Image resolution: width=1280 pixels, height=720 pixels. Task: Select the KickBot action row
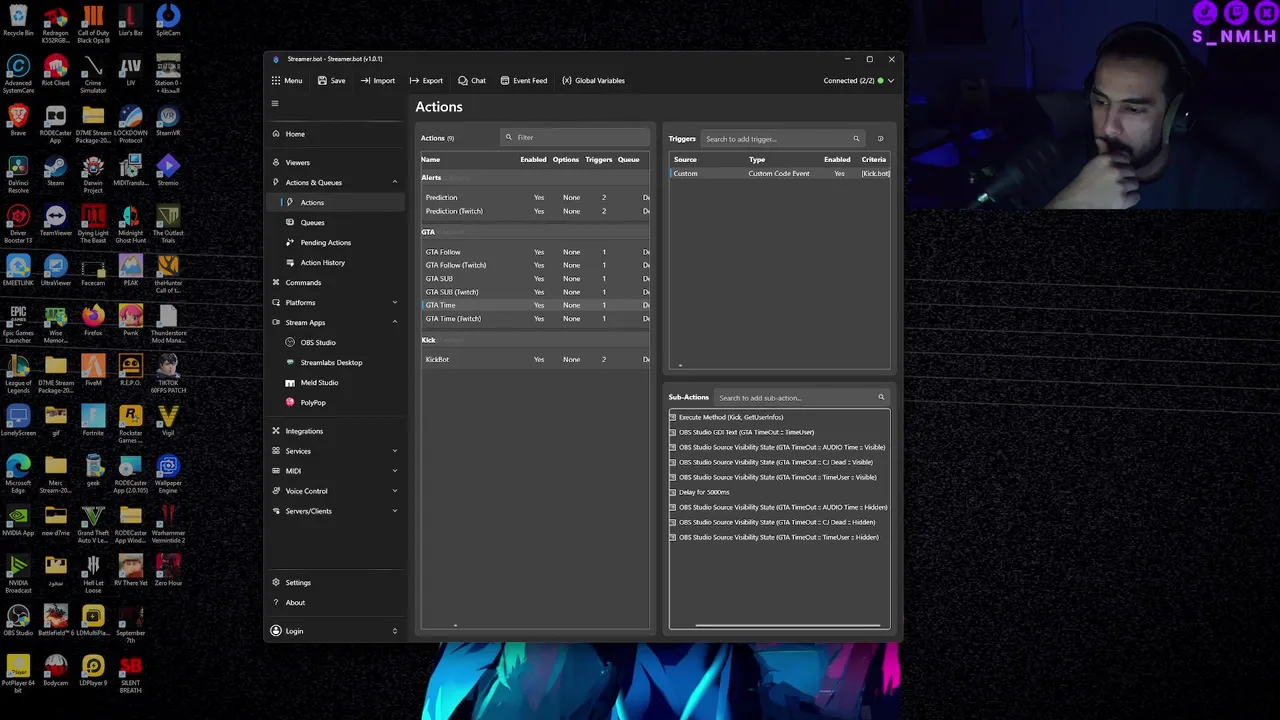tap(535, 359)
